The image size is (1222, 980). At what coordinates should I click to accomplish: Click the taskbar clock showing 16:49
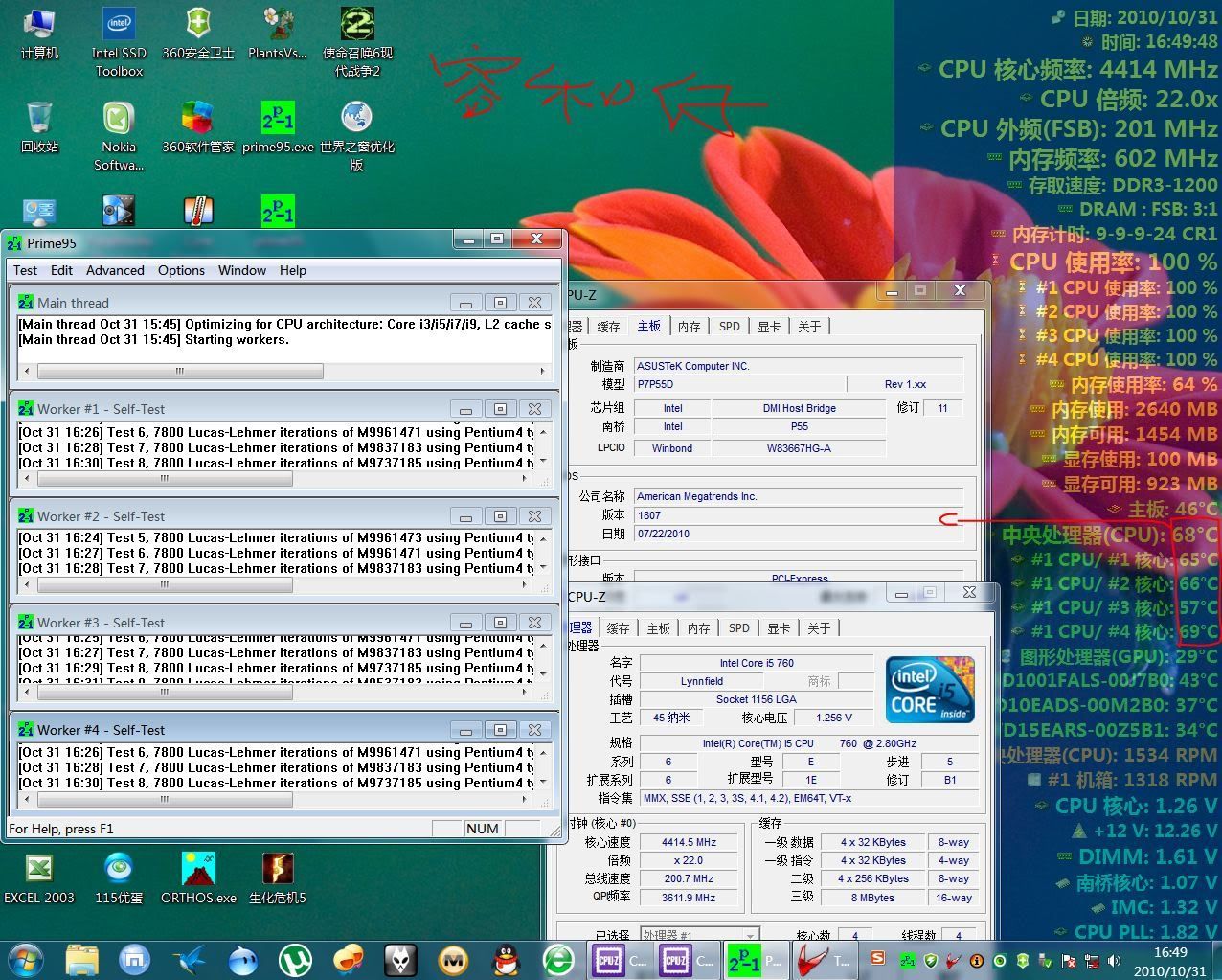pyautogui.click(x=1170, y=961)
